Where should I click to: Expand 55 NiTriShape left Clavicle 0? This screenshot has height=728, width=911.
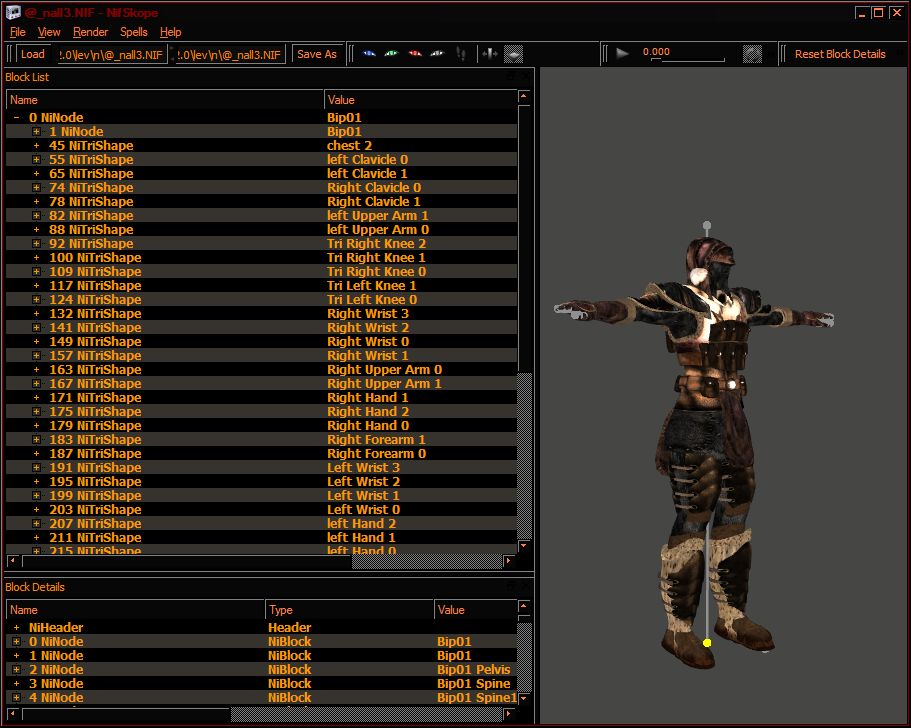click(36, 159)
